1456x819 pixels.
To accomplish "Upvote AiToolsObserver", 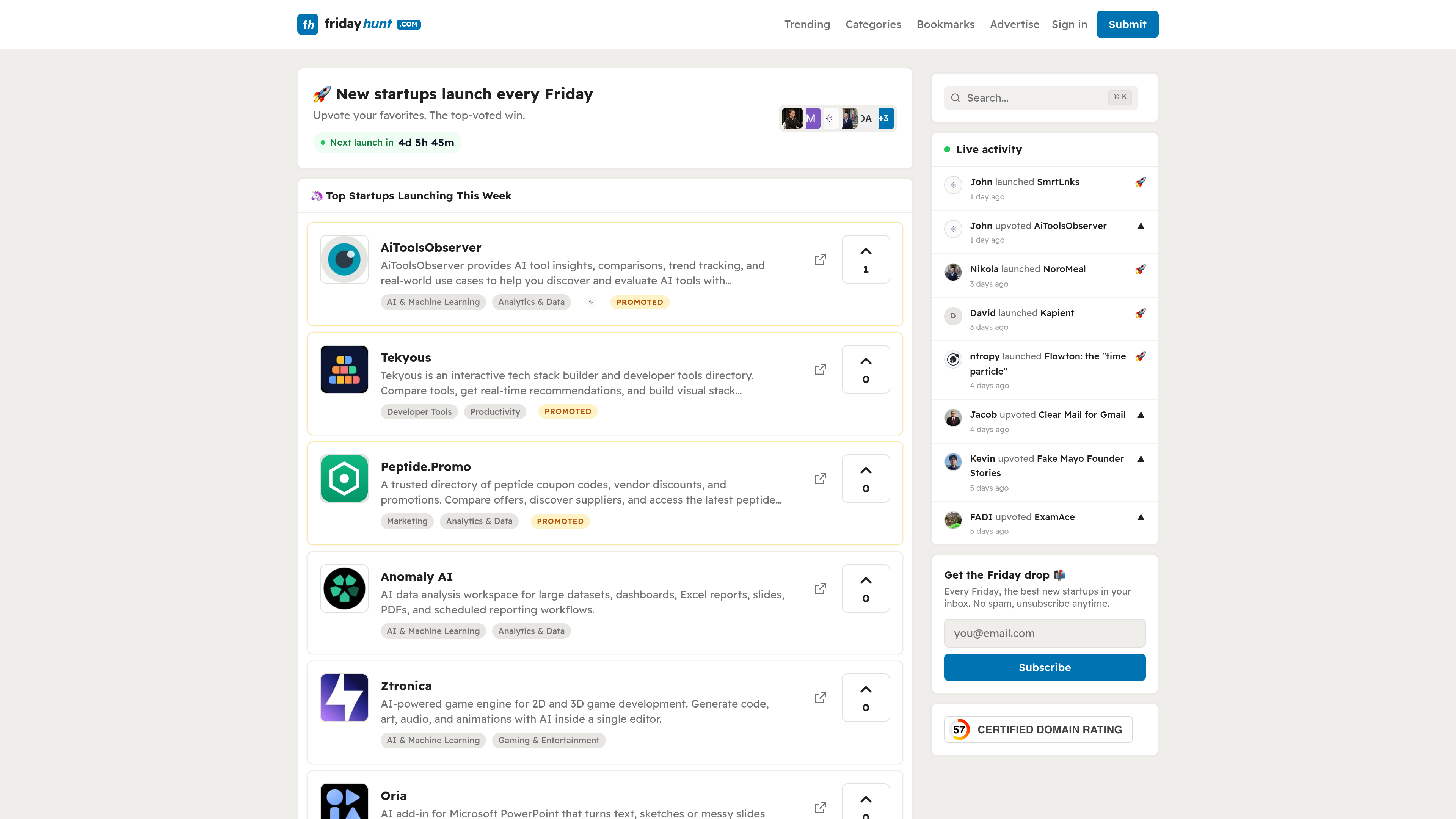I will pyautogui.click(x=866, y=259).
